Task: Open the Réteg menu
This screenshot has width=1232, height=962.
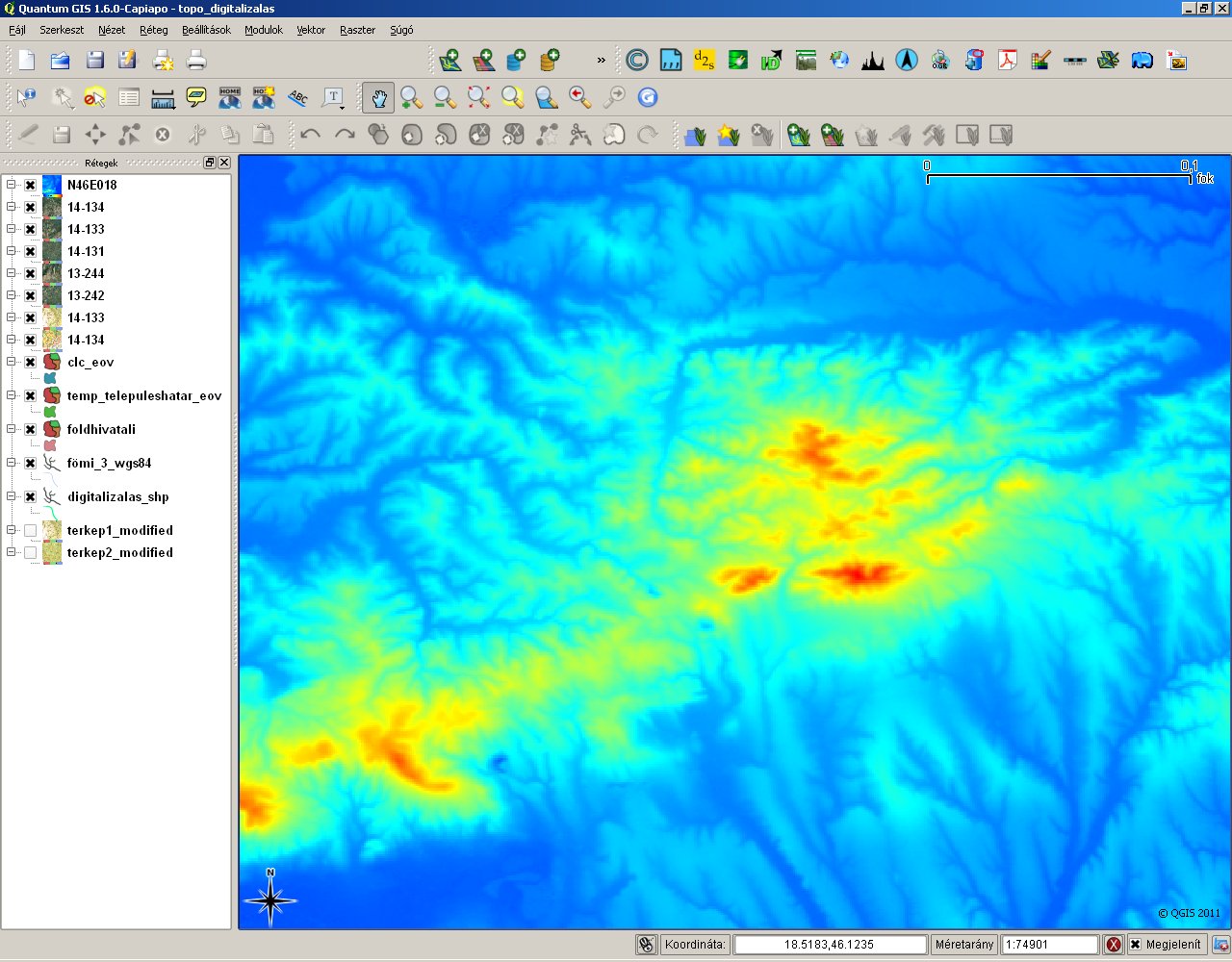Action: coord(154,30)
